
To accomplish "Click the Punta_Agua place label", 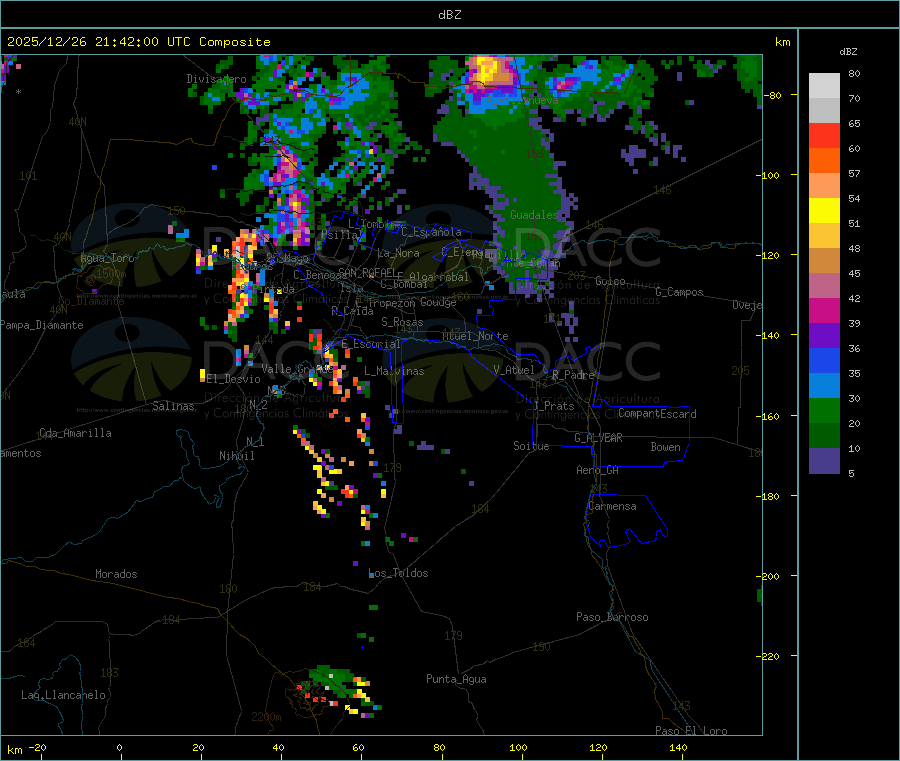I will [456, 679].
